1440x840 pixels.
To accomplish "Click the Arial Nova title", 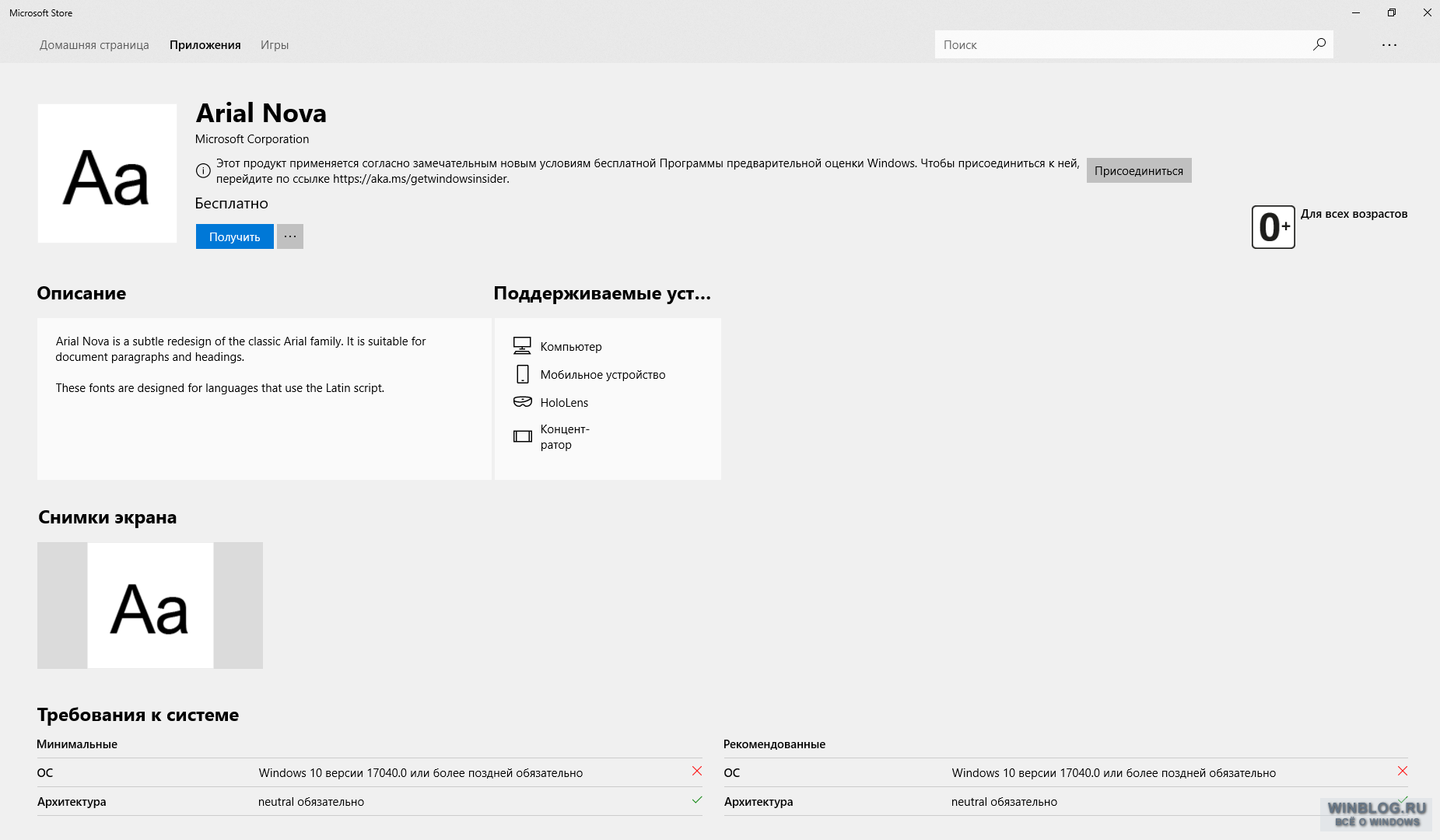I will pyautogui.click(x=261, y=114).
